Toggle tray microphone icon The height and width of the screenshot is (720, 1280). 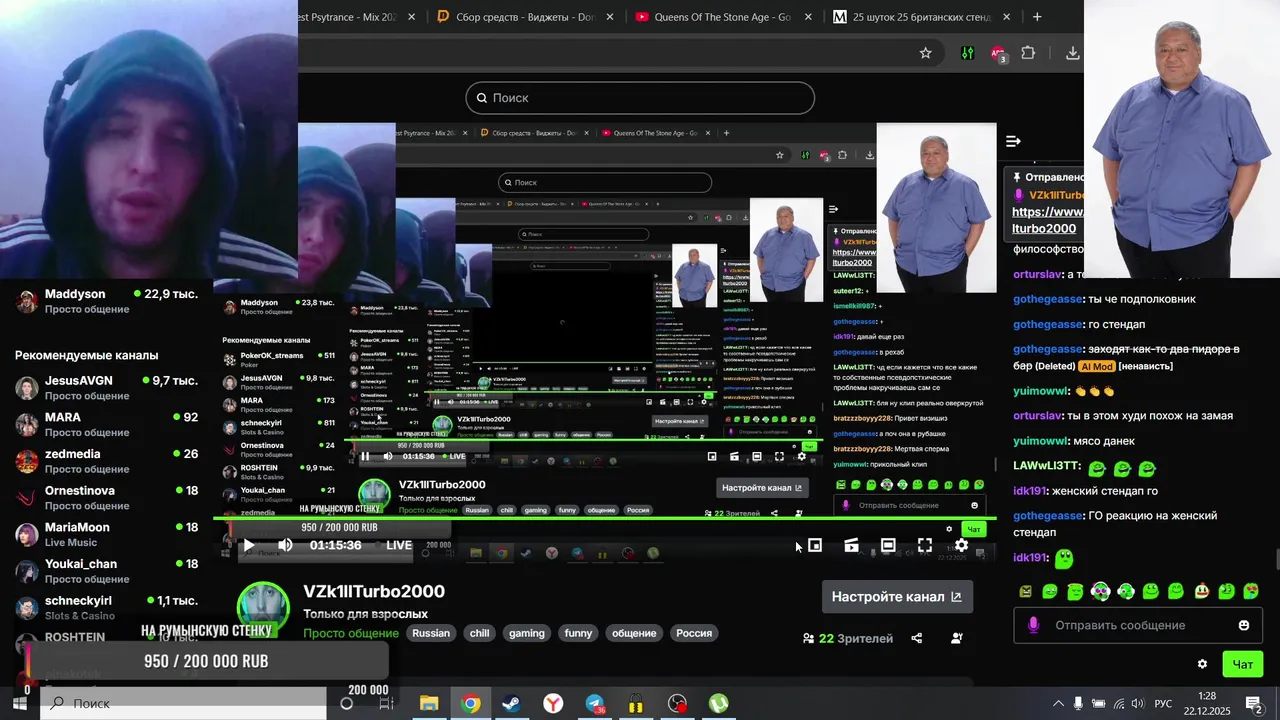pos(1078,703)
